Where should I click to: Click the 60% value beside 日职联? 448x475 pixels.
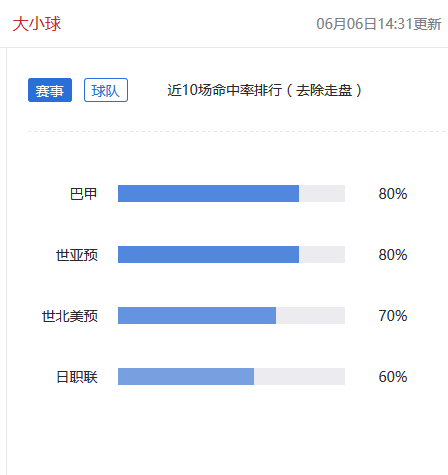tap(393, 377)
